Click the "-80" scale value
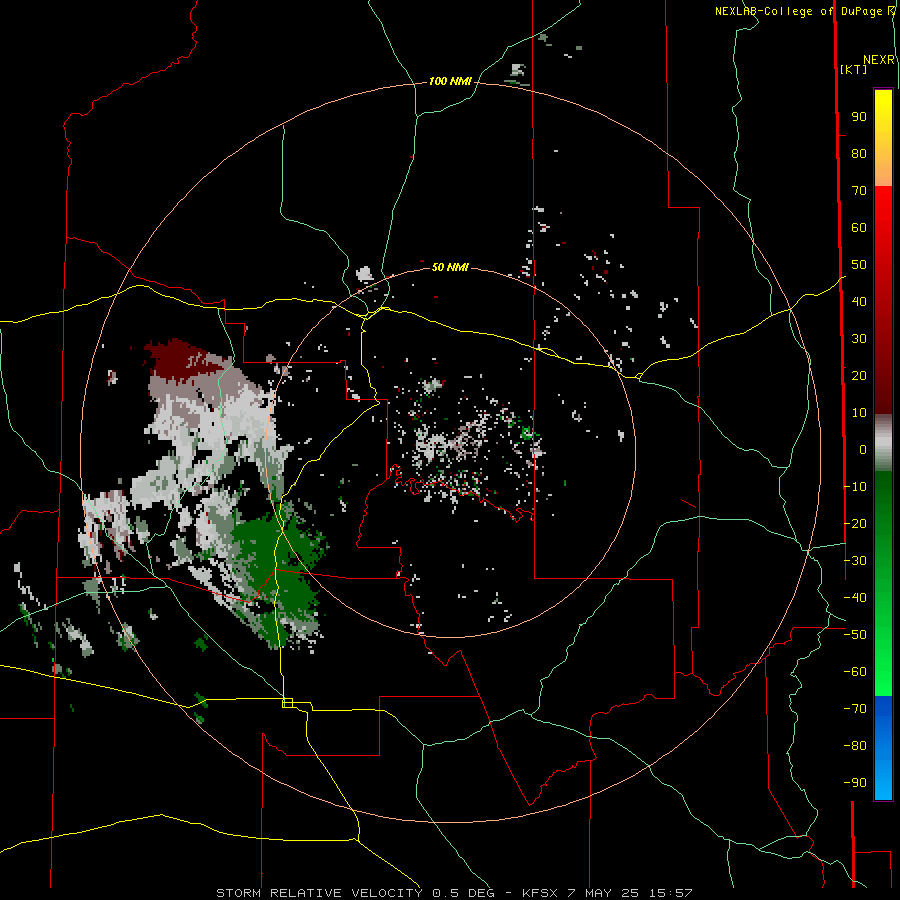 (x=855, y=746)
